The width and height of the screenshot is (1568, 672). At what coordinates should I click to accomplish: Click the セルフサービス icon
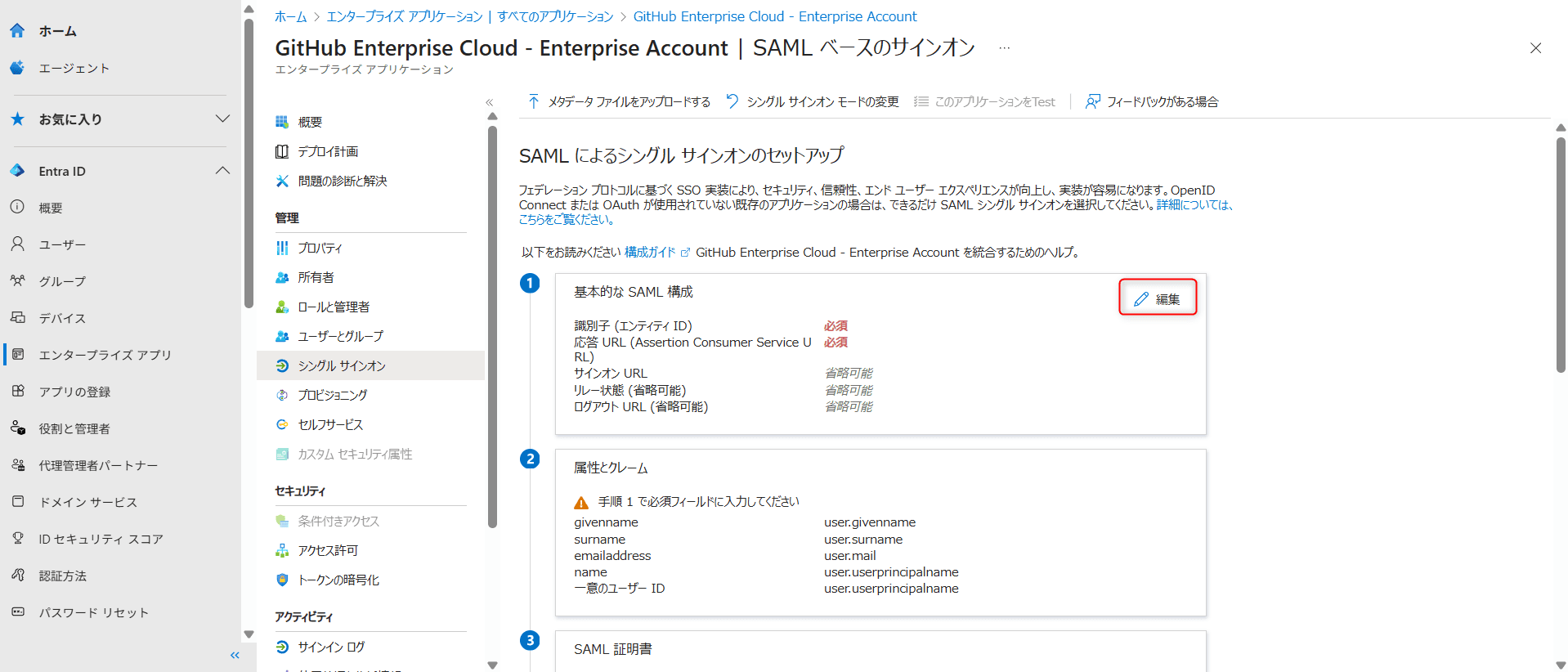(x=282, y=424)
